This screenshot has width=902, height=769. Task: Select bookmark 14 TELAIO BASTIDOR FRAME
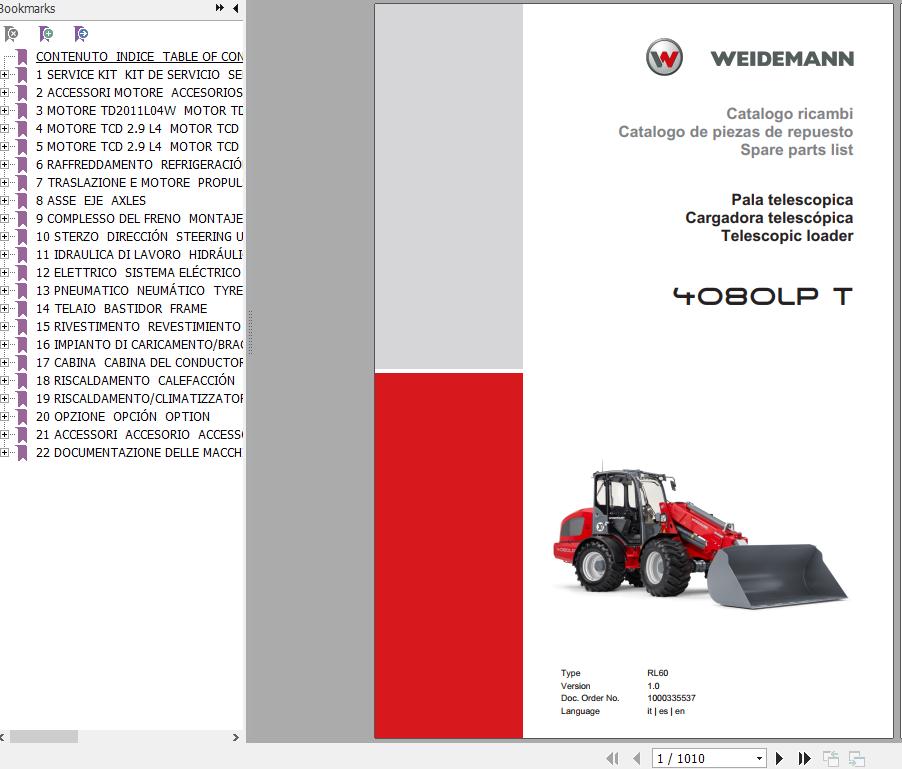click(121, 308)
